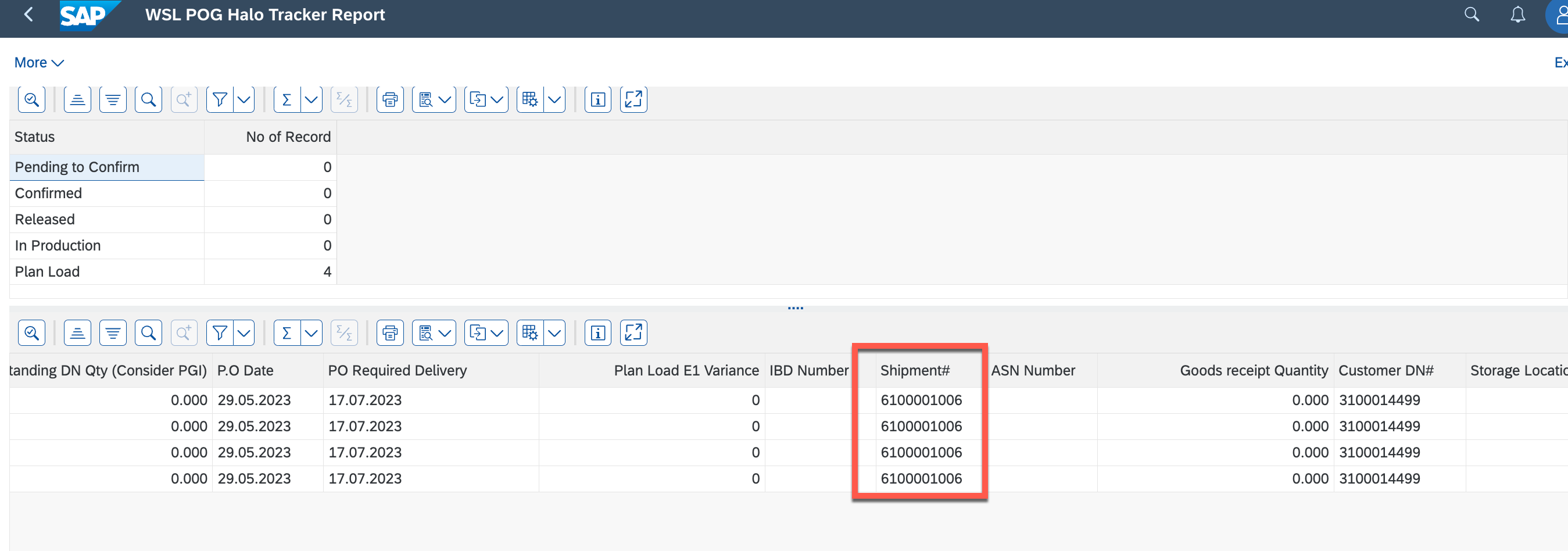Click the information icon in lower toolbar
The height and width of the screenshot is (551, 1568).
pyautogui.click(x=598, y=333)
